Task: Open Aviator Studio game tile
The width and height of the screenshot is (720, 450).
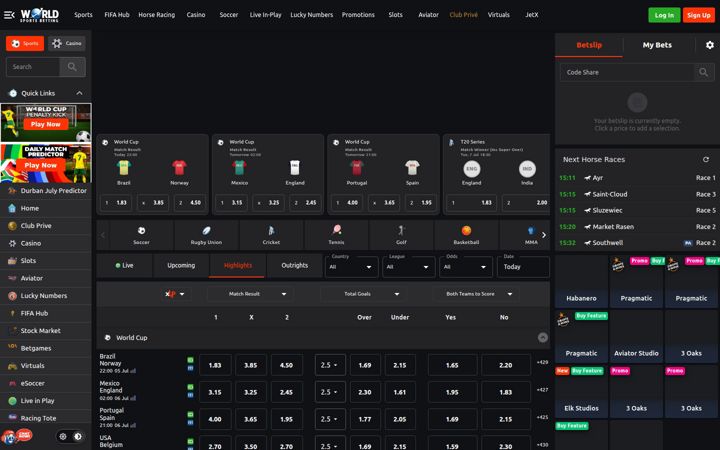Action: point(636,337)
